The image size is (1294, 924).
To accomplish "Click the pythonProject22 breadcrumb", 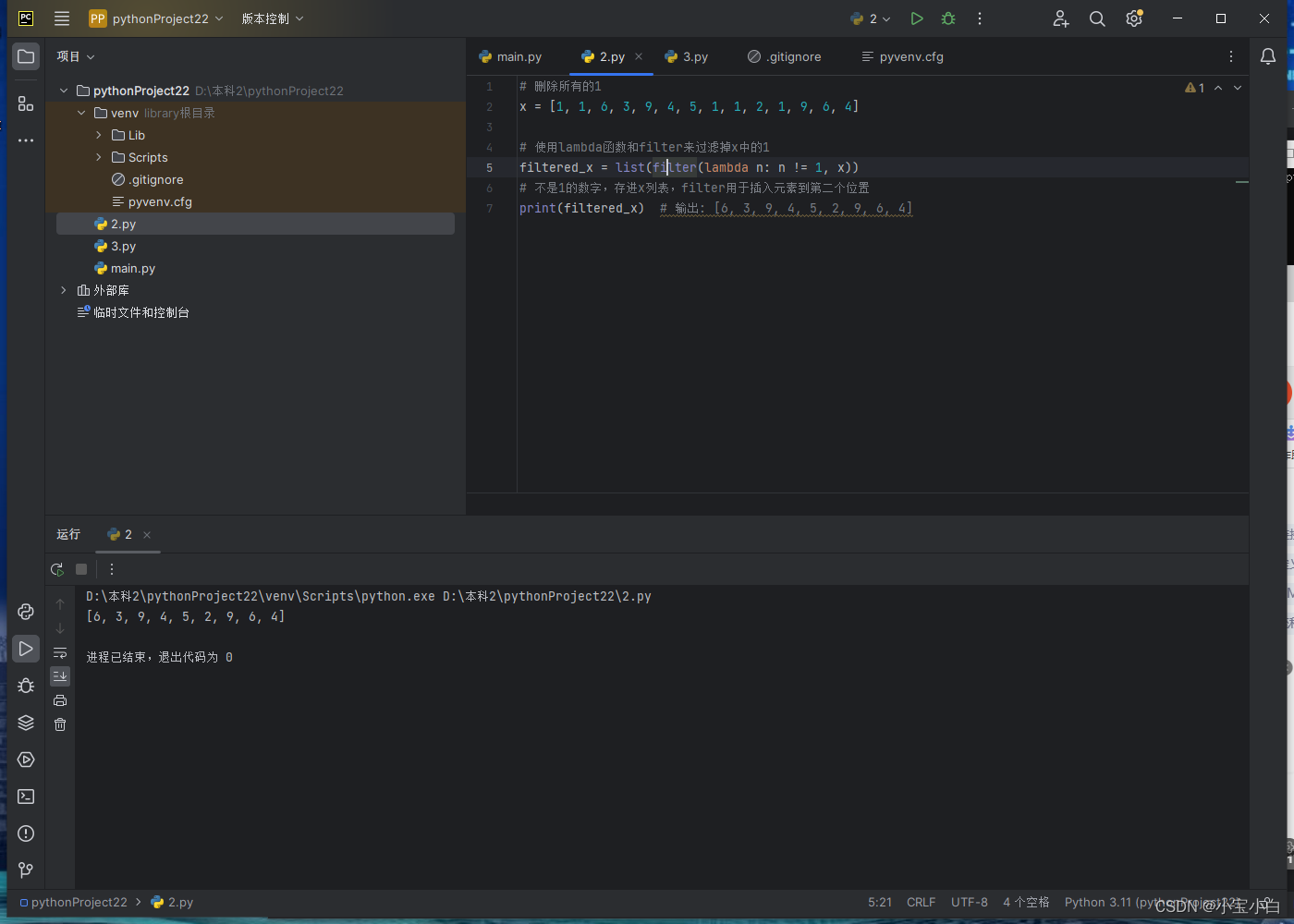I will 73,902.
